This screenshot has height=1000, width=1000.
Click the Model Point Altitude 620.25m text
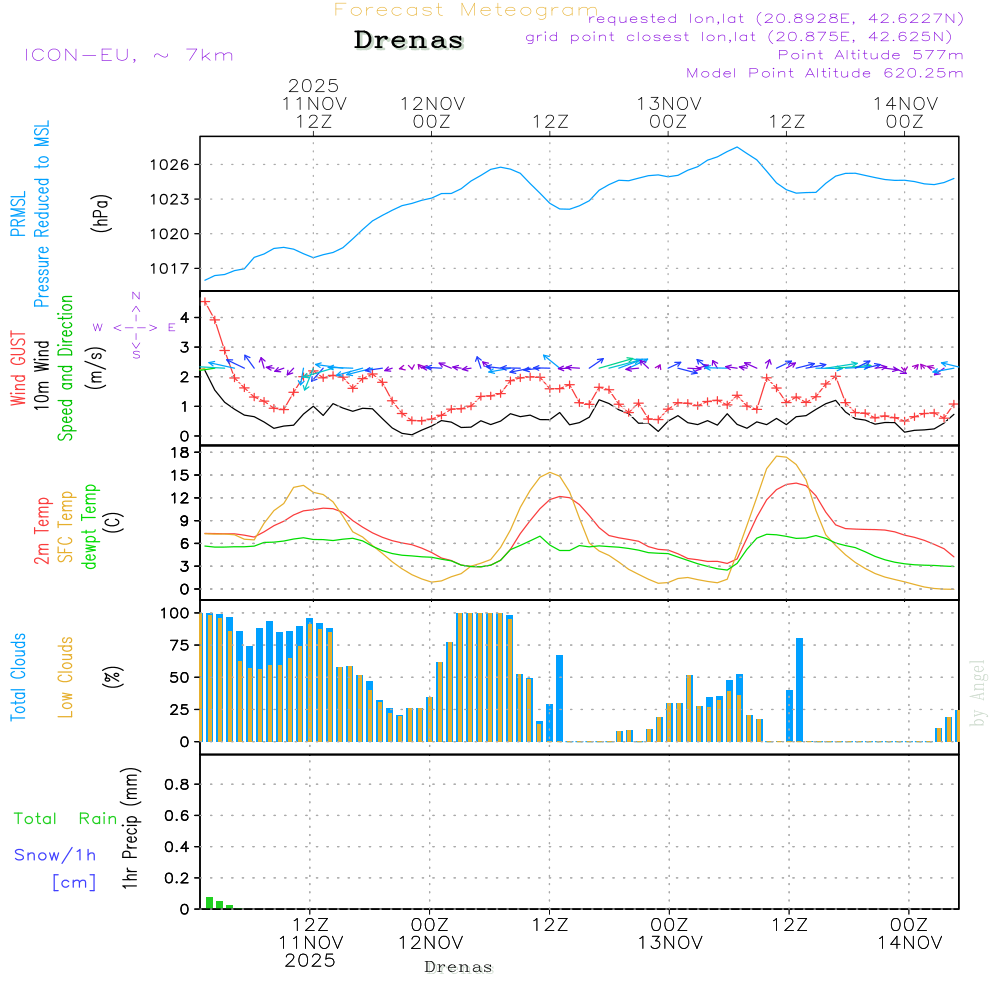tap(824, 73)
